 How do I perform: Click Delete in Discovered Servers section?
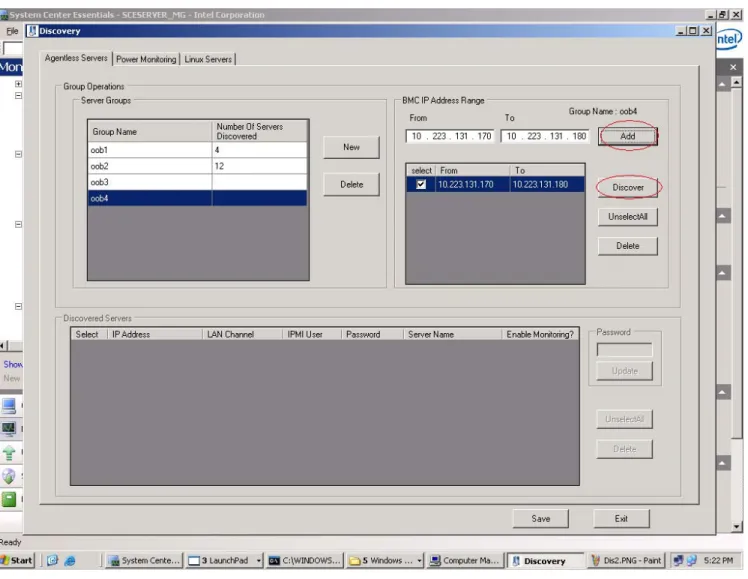(624, 449)
